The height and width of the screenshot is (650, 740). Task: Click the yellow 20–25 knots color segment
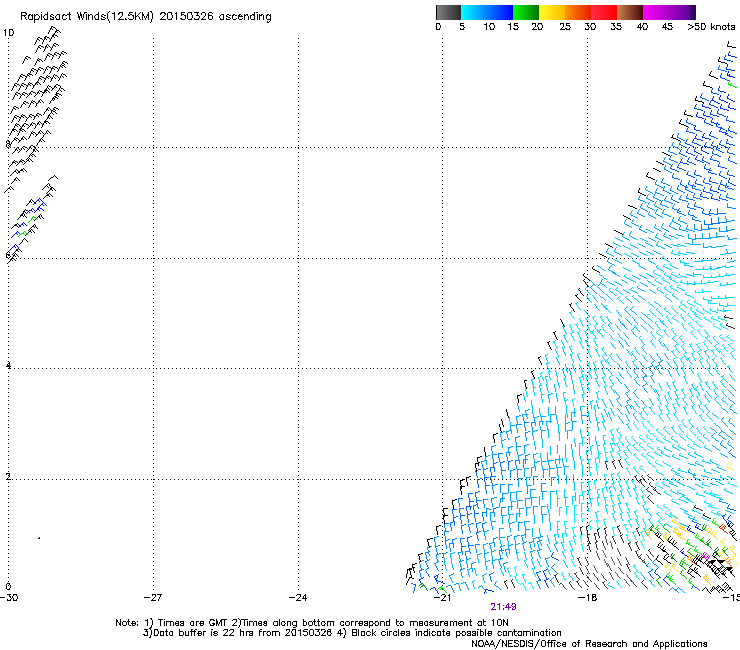(x=552, y=12)
